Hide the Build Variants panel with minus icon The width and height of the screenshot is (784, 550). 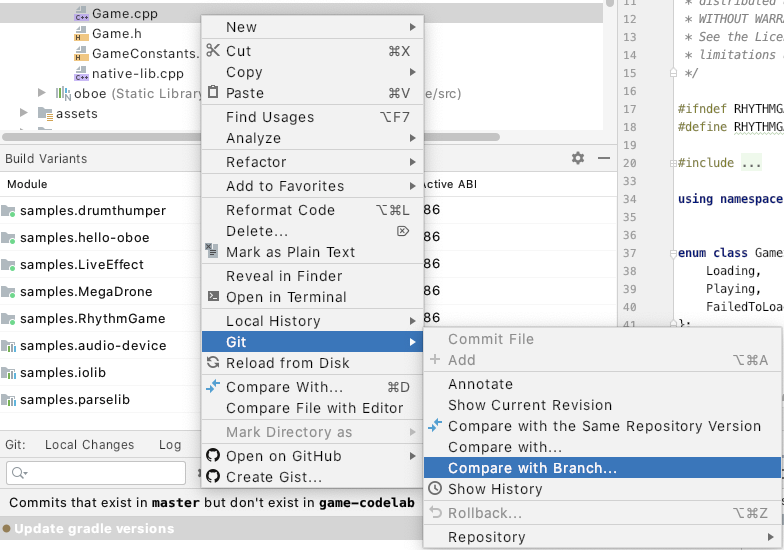point(603,158)
